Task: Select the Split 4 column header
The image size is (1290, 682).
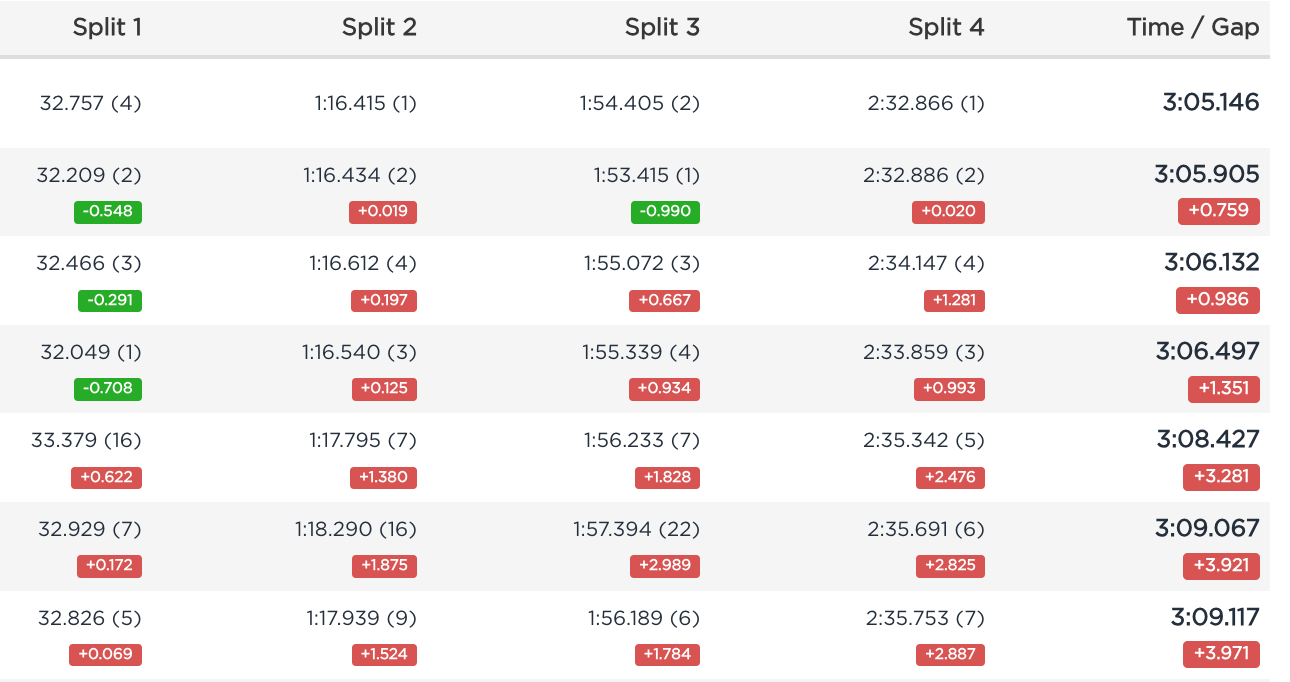Action: (946, 28)
